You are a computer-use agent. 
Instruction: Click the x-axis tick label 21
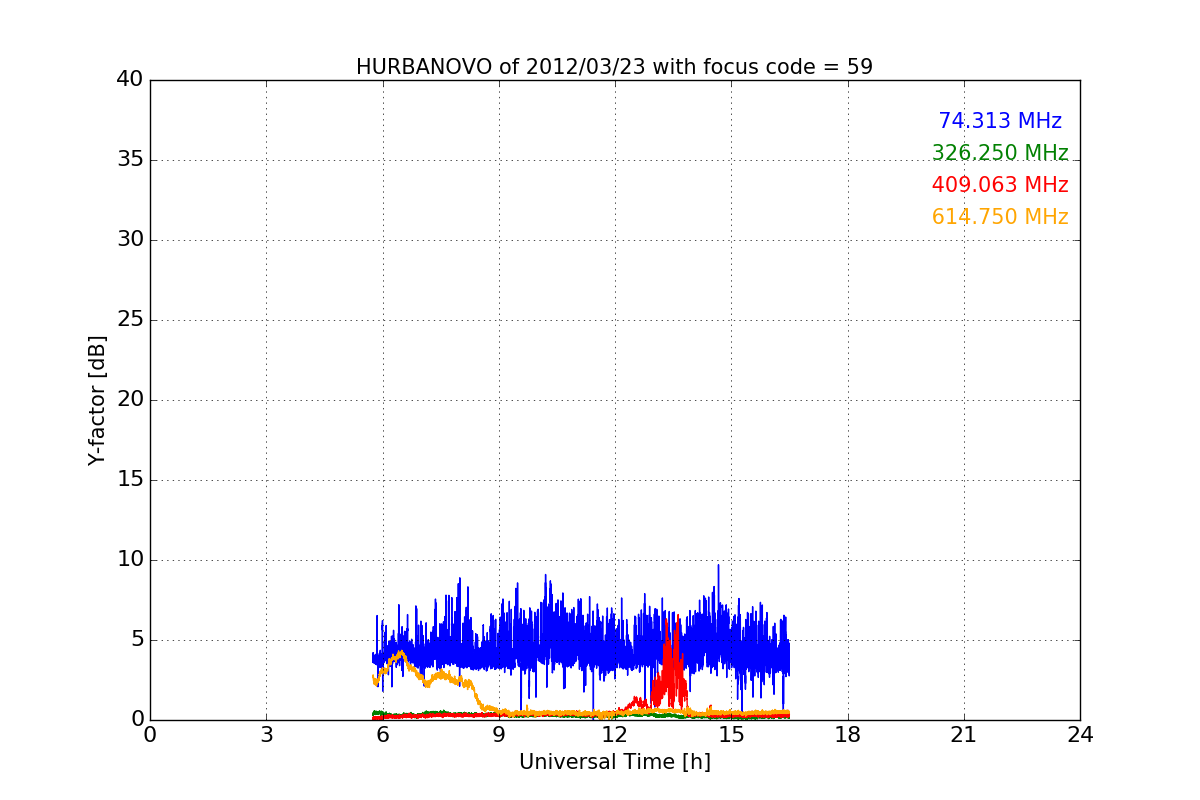964,735
